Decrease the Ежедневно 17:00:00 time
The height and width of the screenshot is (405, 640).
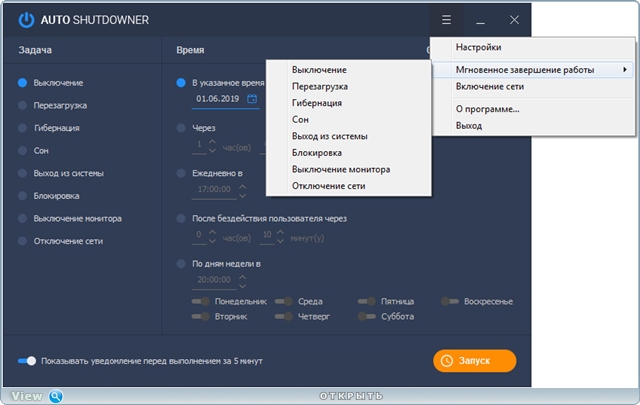pyautogui.click(x=242, y=196)
